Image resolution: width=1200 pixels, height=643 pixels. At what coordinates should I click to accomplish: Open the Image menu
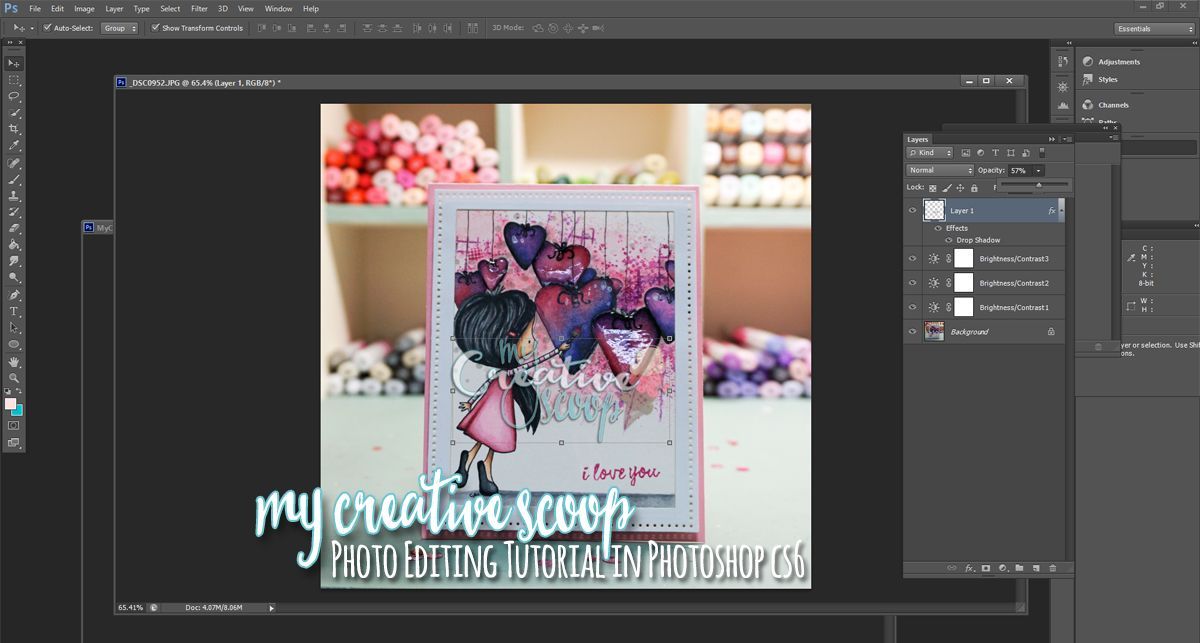coord(84,8)
